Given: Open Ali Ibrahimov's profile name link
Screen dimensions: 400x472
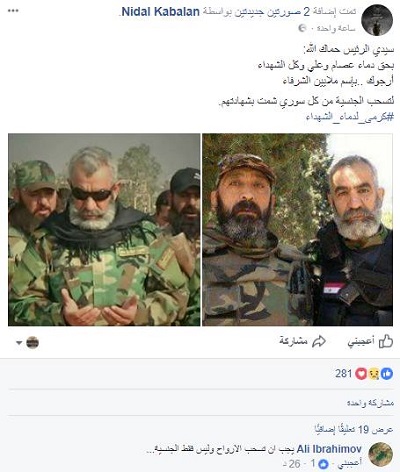Looking at the screenshot, I should (329, 449).
